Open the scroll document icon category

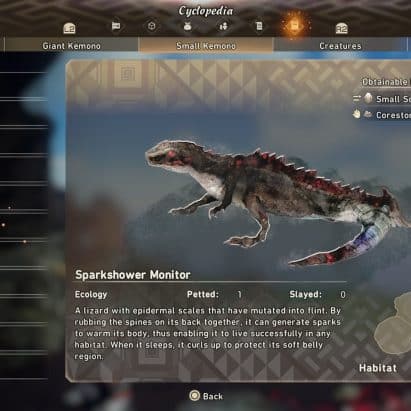259,26
